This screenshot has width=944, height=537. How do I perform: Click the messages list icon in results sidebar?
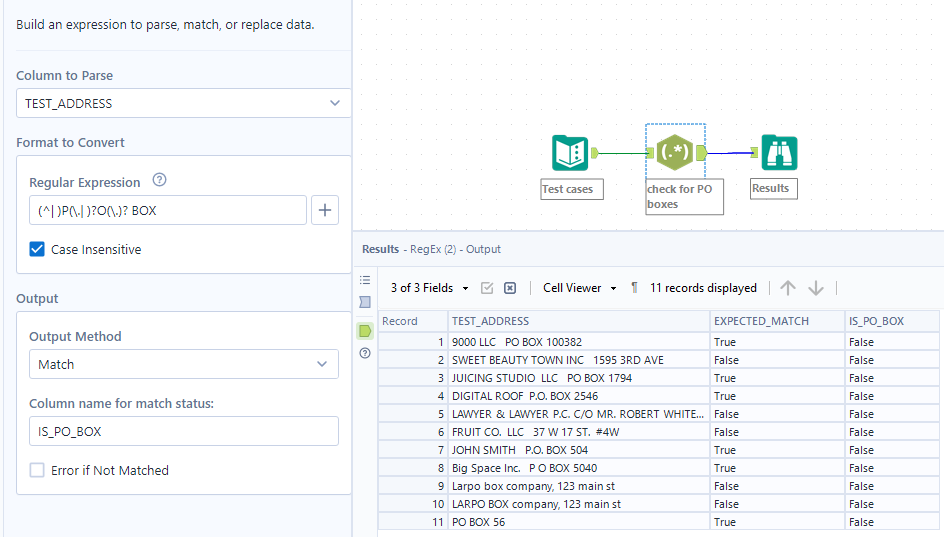click(365, 280)
